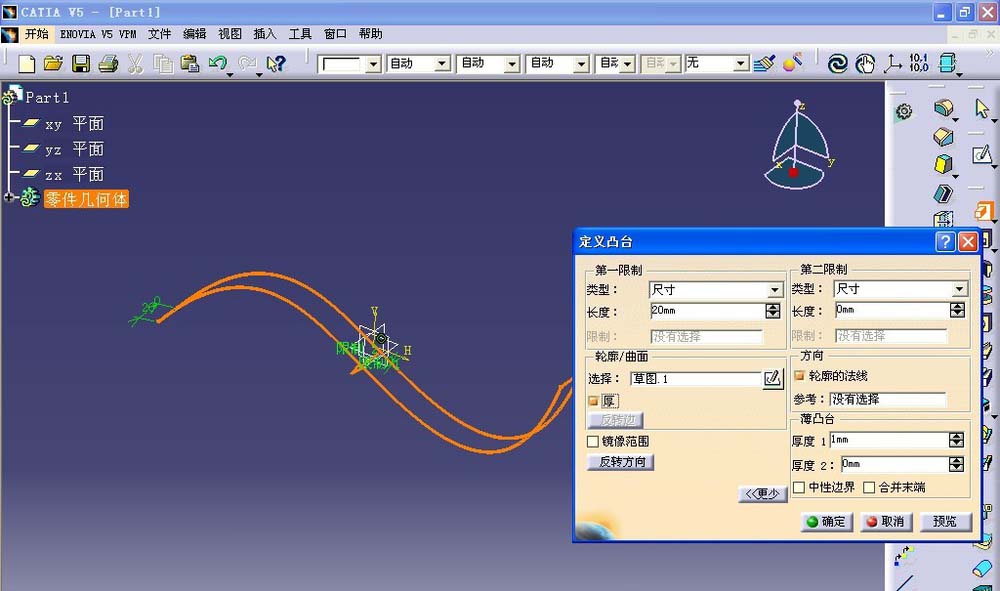Open the first empty toolbar combo box
The height and width of the screenshot is (591, 1000).
[x=374, y=64]
